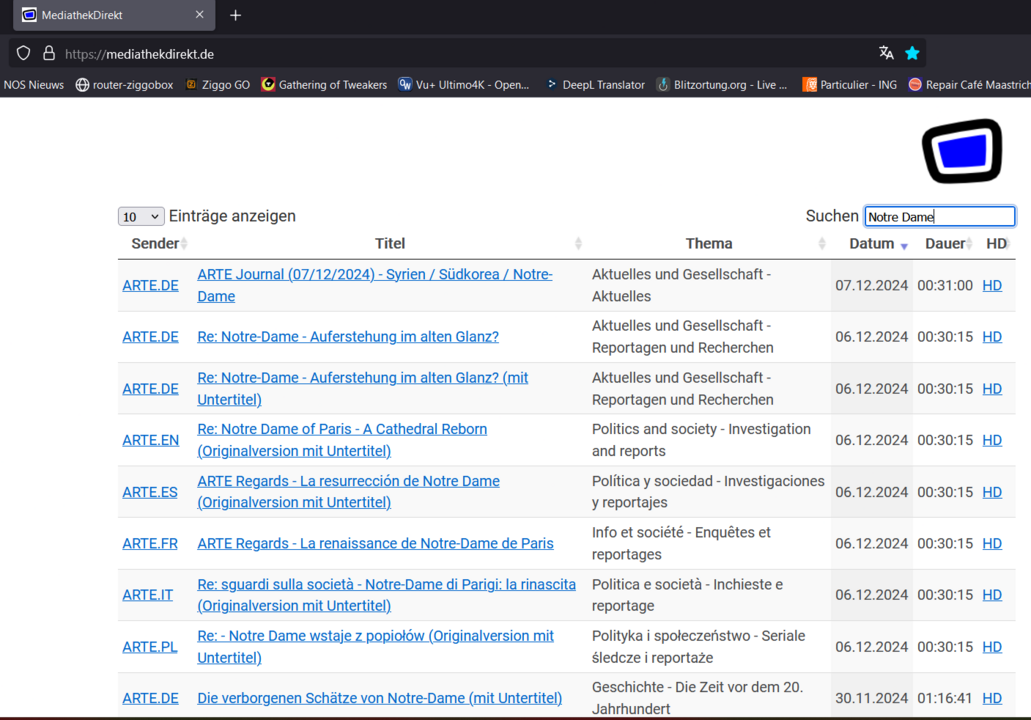This screenshot has width=1031, height=720.
Task: Open the entries-per-page dropdown showing 10
Action: [140, 216]
